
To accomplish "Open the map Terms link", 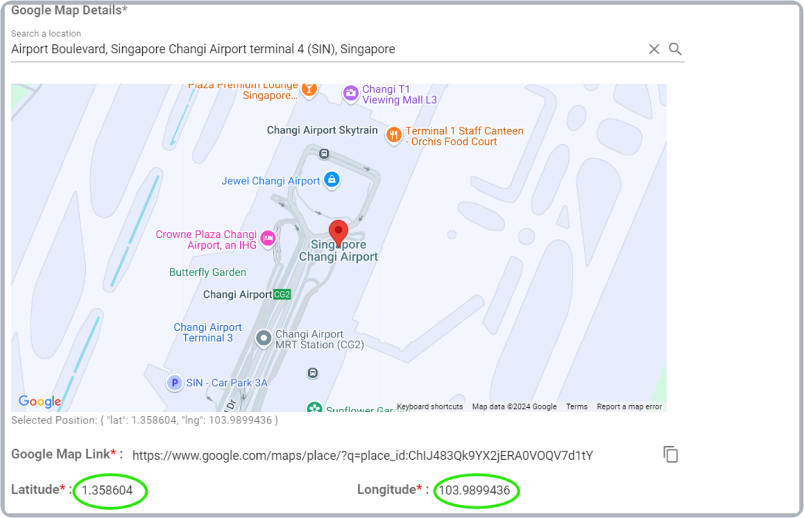I will 577,407.
